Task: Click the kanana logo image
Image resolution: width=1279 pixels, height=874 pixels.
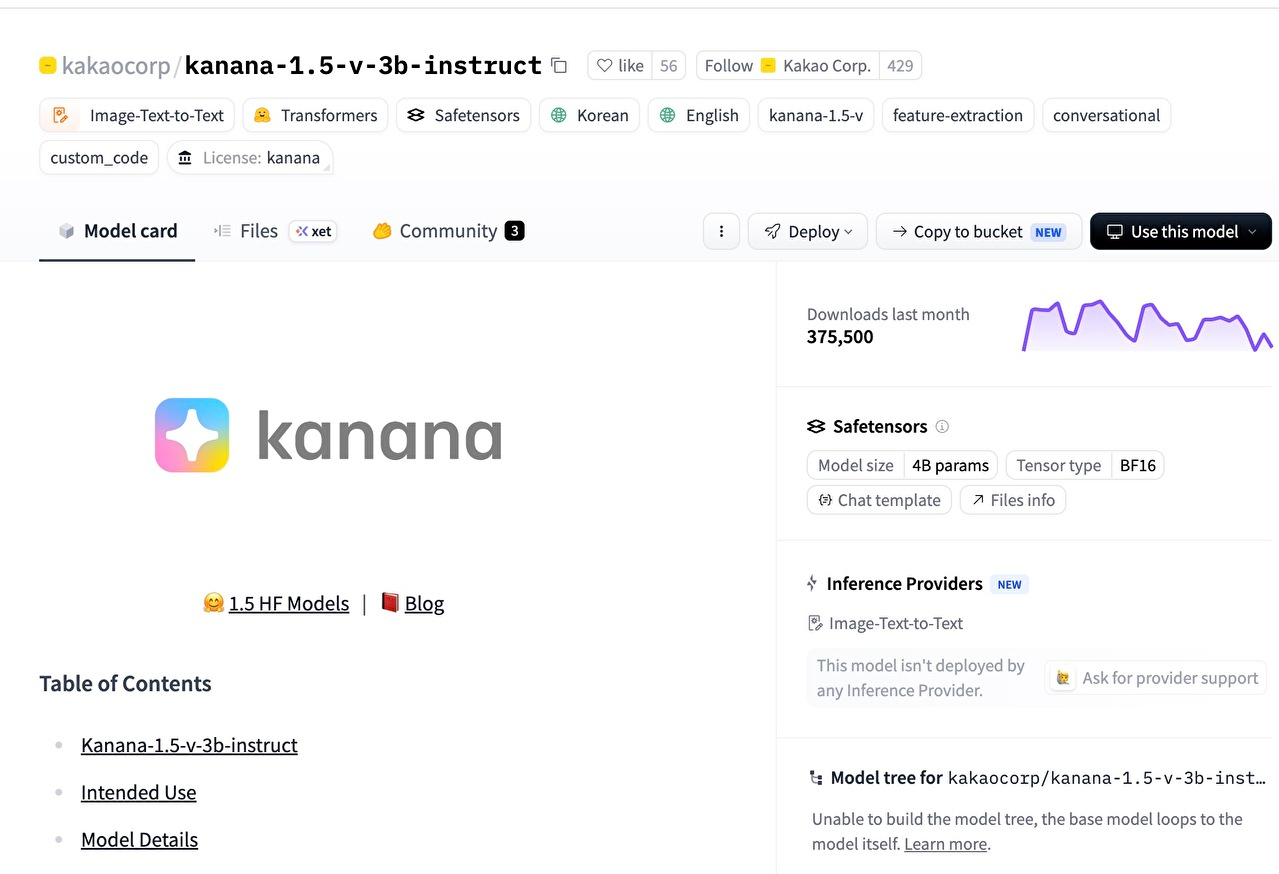Action: pyautogui.click(x=329, y=435)
